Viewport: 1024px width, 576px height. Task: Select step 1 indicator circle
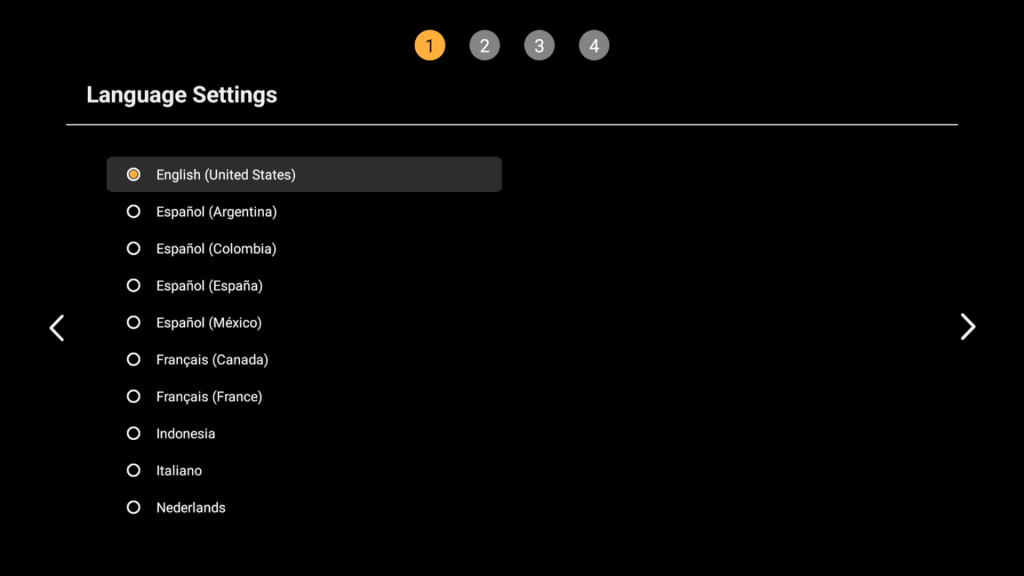429,46
